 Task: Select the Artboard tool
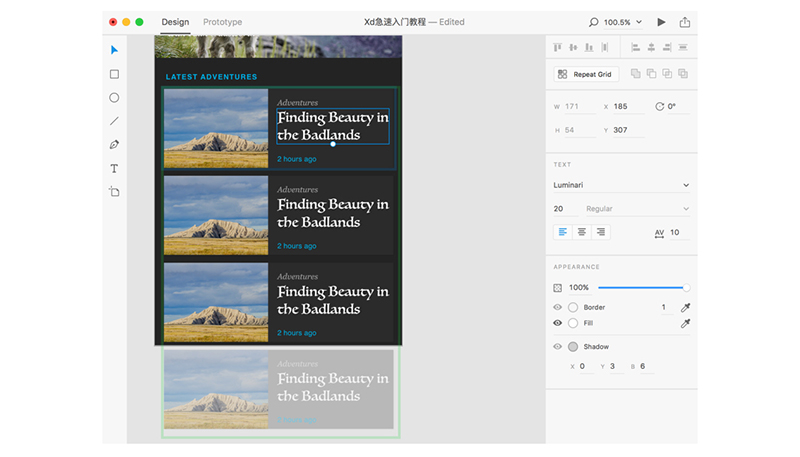click(114, 192)
